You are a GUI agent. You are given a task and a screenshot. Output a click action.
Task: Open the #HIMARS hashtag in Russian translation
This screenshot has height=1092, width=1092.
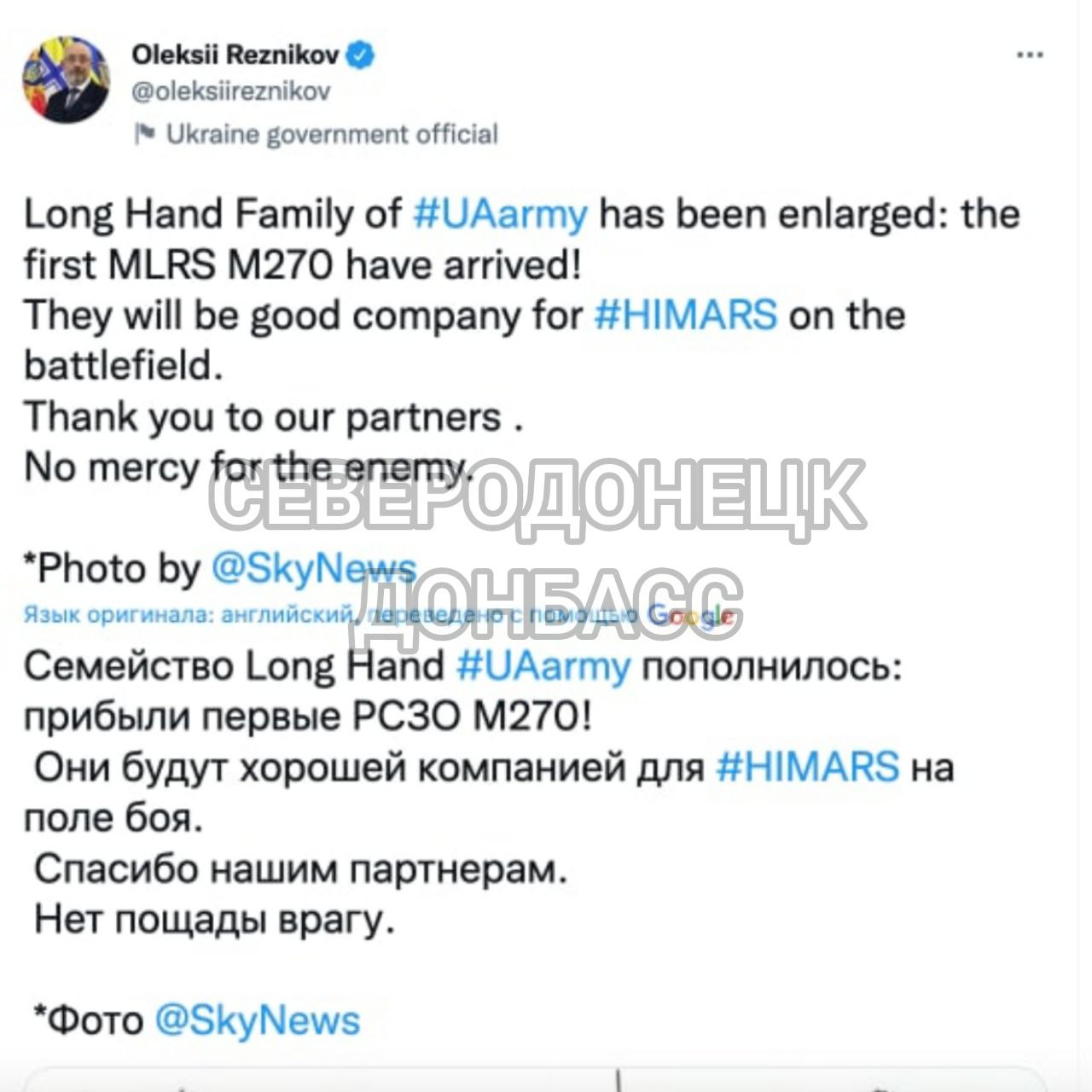(807, 766)
